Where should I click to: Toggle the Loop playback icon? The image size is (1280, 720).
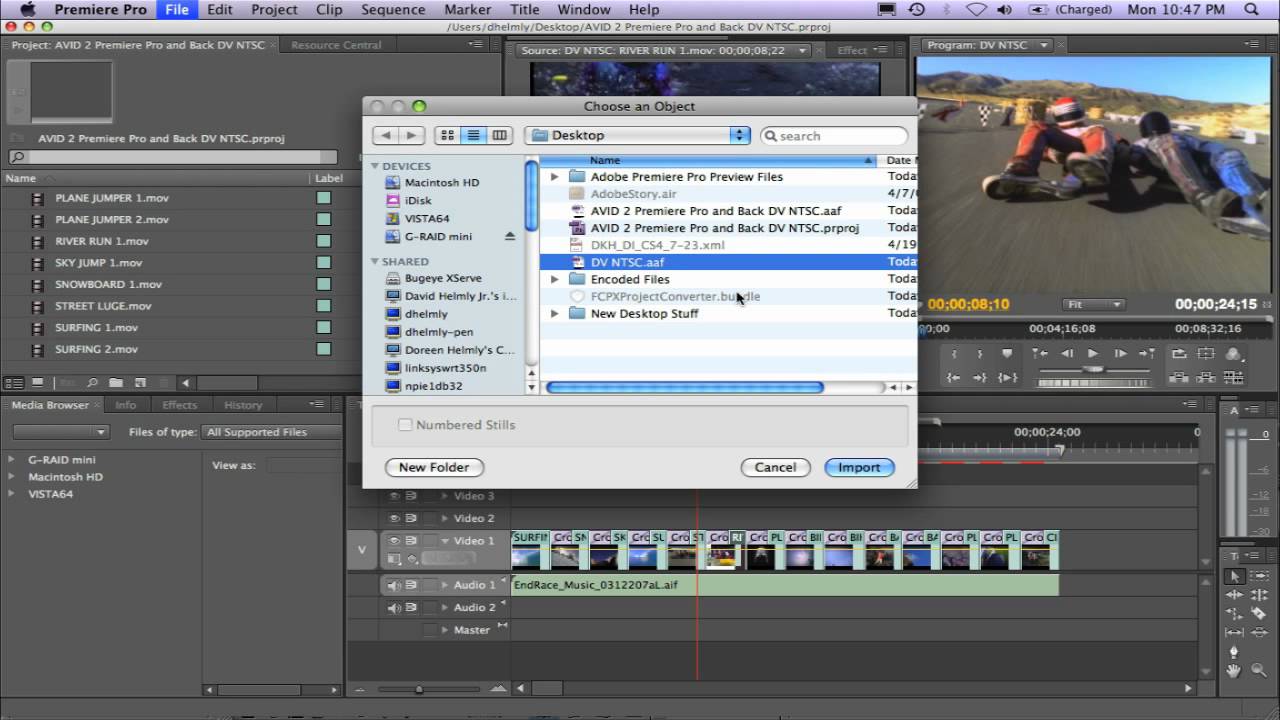tap(1179, 353)
